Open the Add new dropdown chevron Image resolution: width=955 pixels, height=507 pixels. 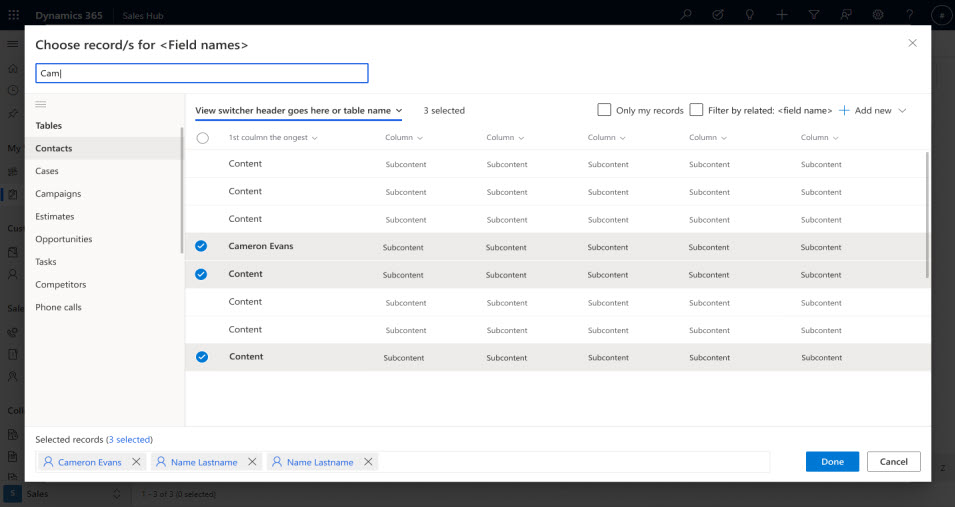903,110
